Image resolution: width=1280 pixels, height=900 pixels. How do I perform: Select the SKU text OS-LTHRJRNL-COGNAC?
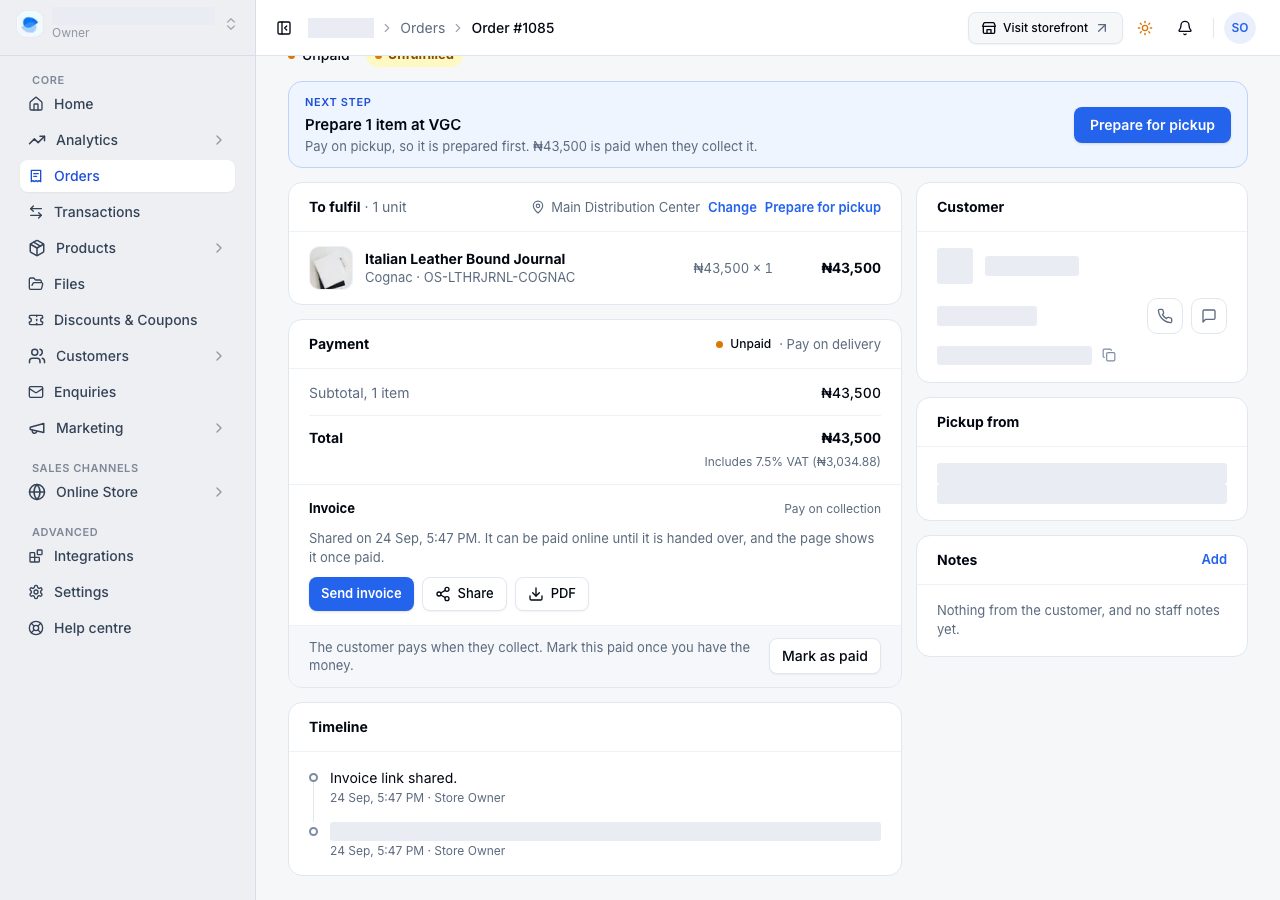pos(500,277)
